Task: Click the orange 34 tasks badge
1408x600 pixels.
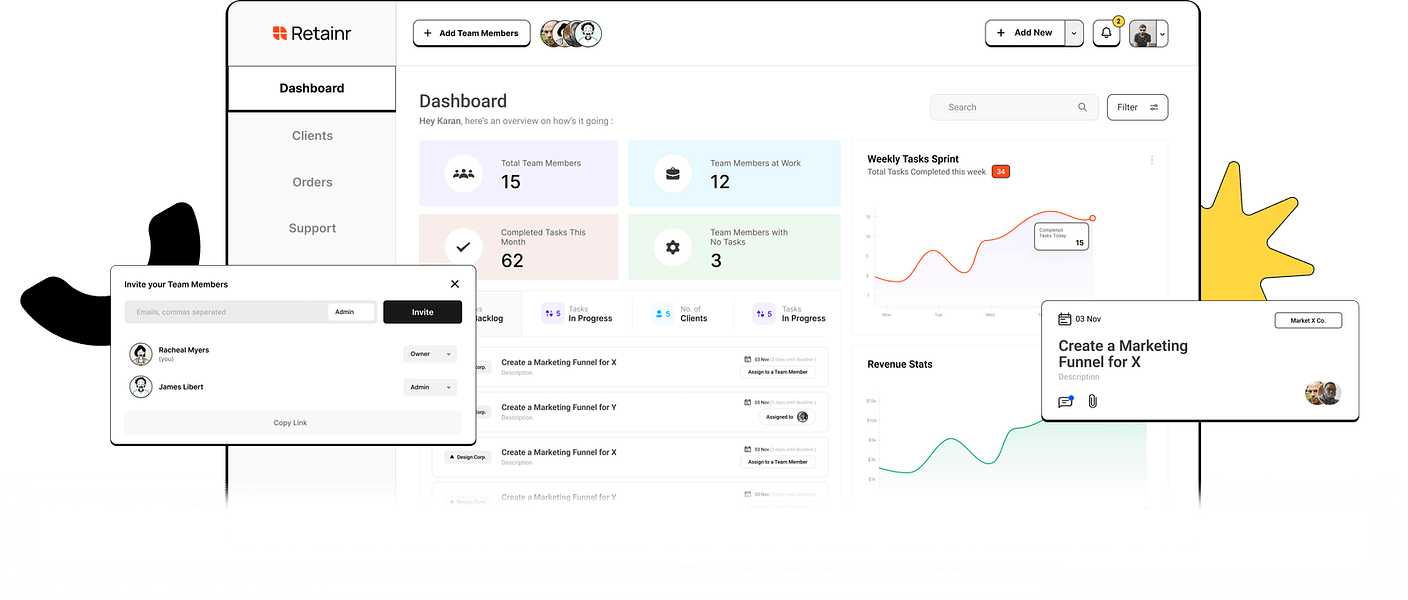Action: (1001, 172)
